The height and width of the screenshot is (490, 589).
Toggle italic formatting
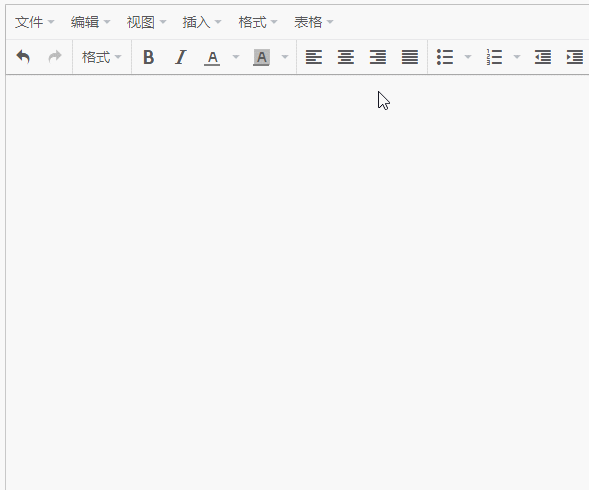point(181,57)
